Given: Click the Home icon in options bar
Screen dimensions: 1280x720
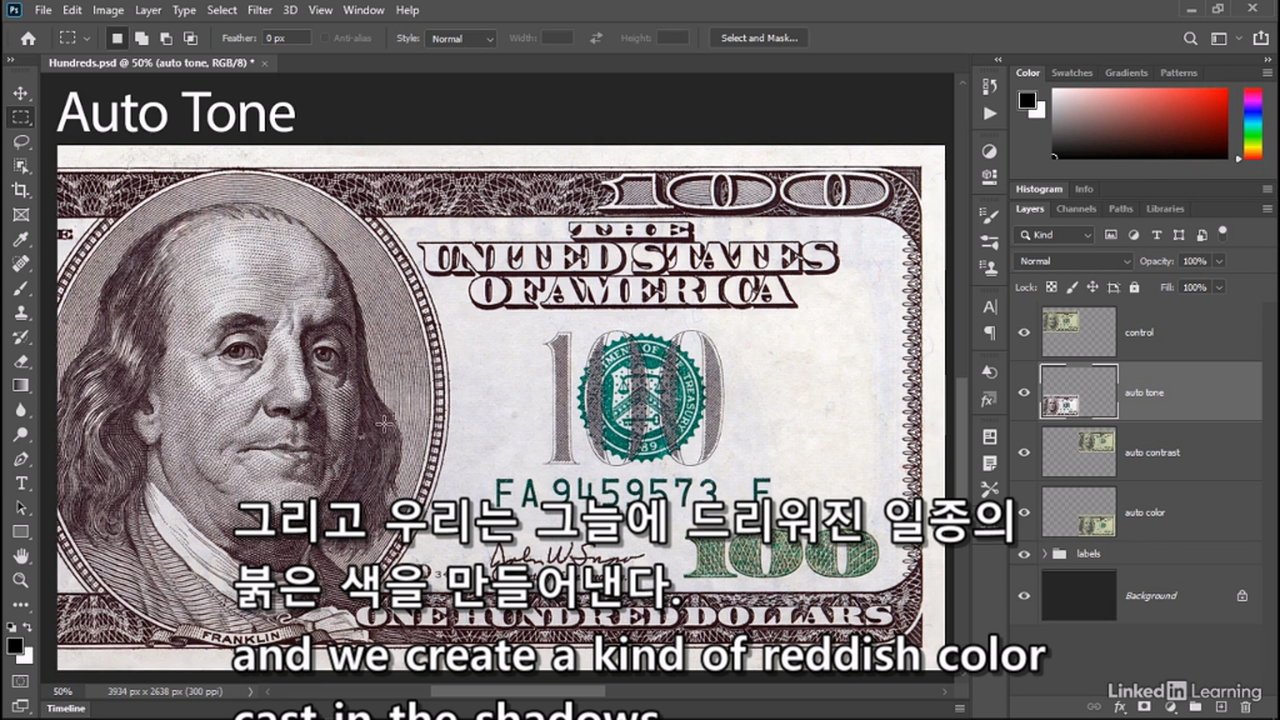Looking at the screenshot, I should point(28,38).
